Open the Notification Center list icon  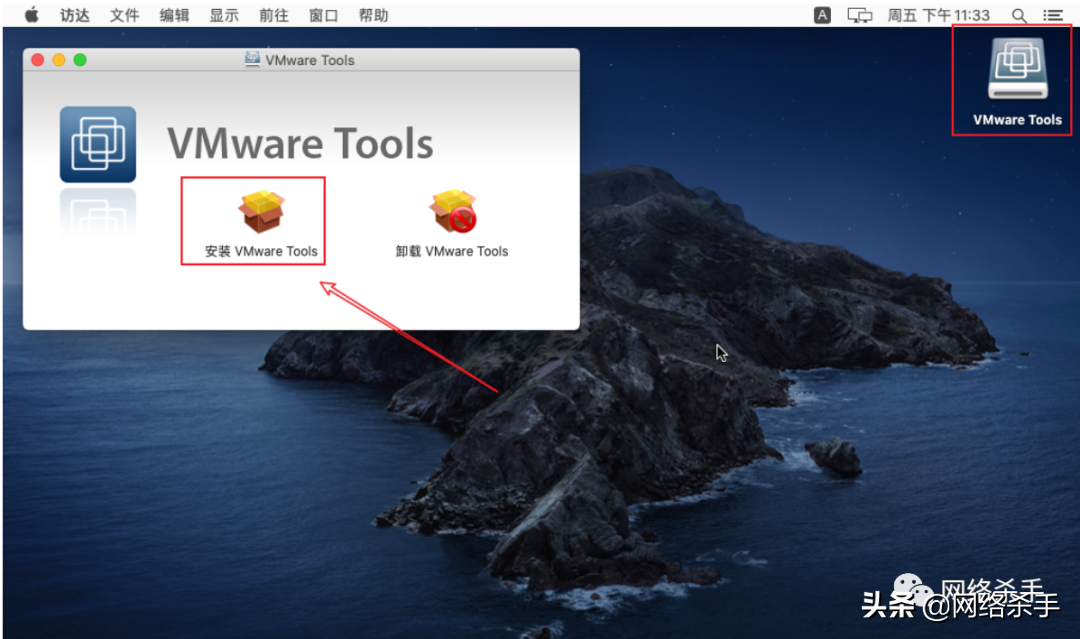tap(1052, 15)
